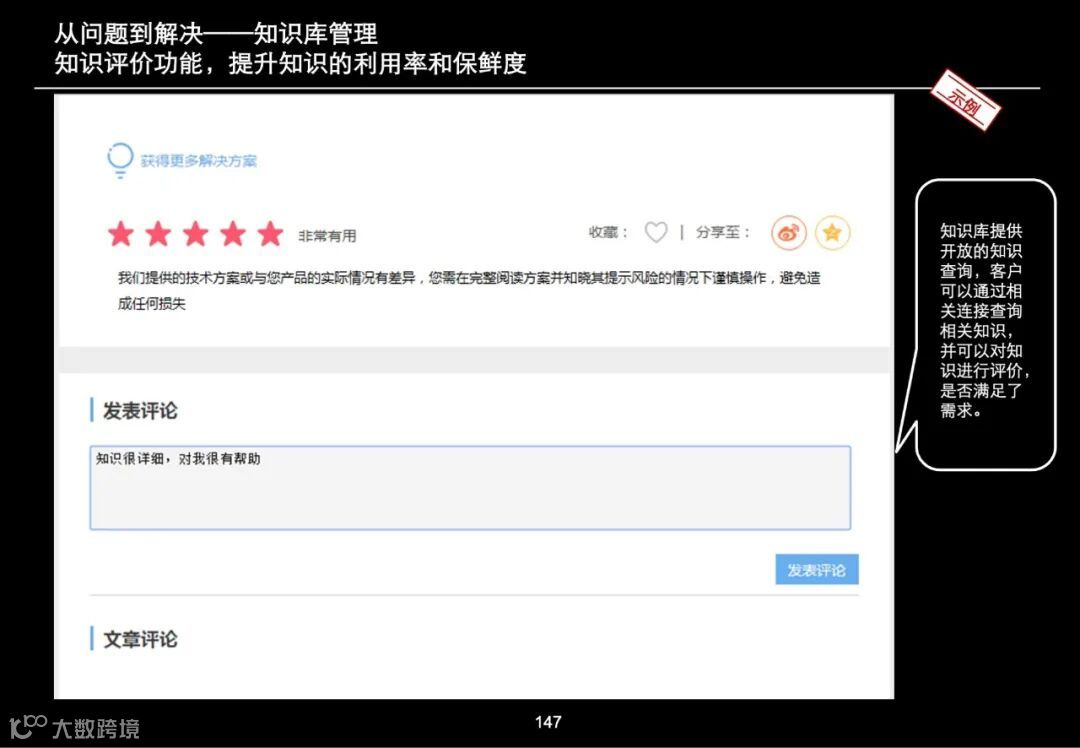This screenshot has width=1080, height=748.
Task: Click the slide title 从问题到解决——知识库管理
Action: pyautogui.click(x=216, y=34)
